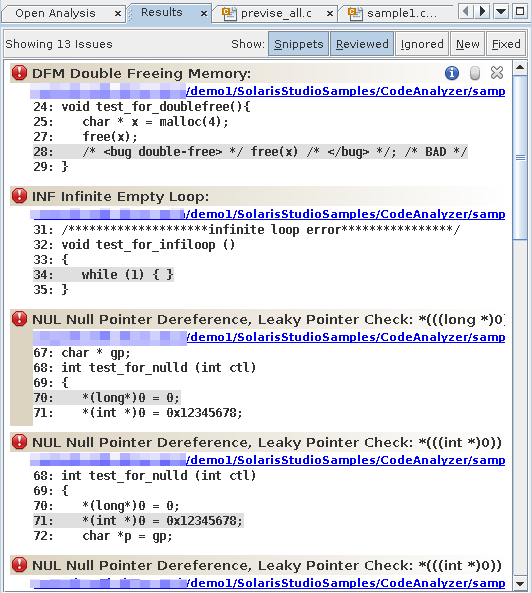Click the 'INF Infinite Empty Loop:' heading

[x=120, y=196]
